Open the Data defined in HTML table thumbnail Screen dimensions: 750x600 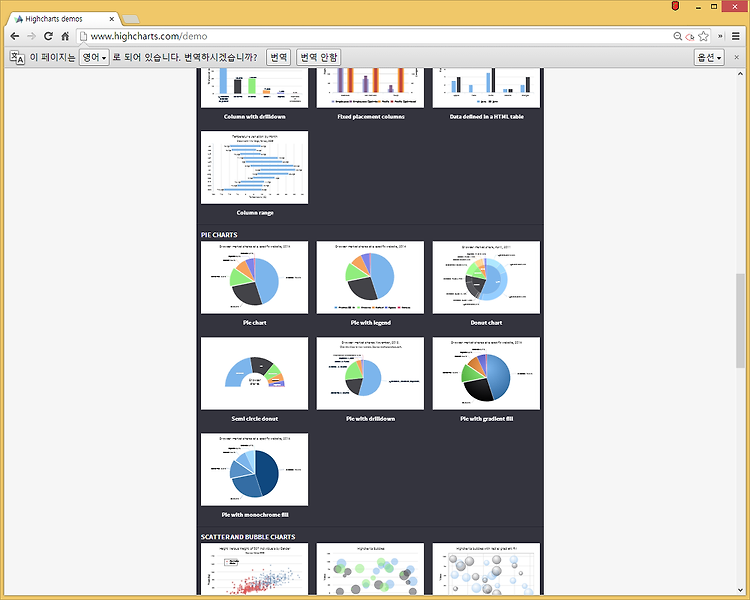(486, 88)
